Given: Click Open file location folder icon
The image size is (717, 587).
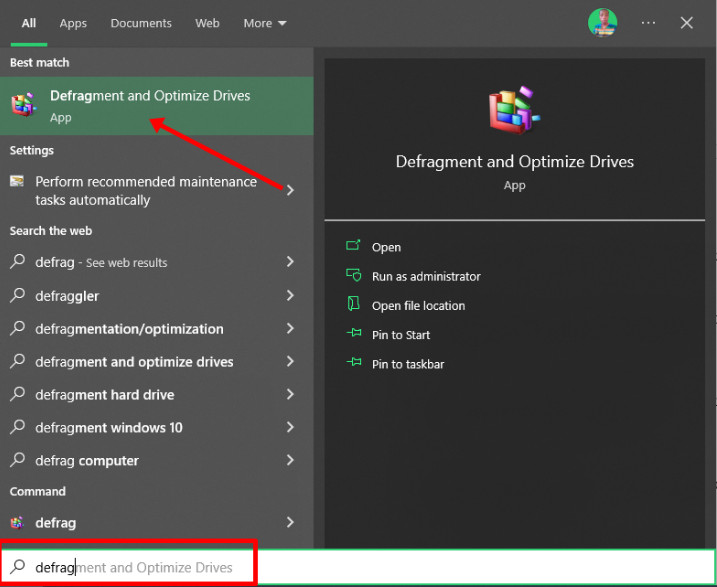Looking at the screenshot, I should click(353, 304).
